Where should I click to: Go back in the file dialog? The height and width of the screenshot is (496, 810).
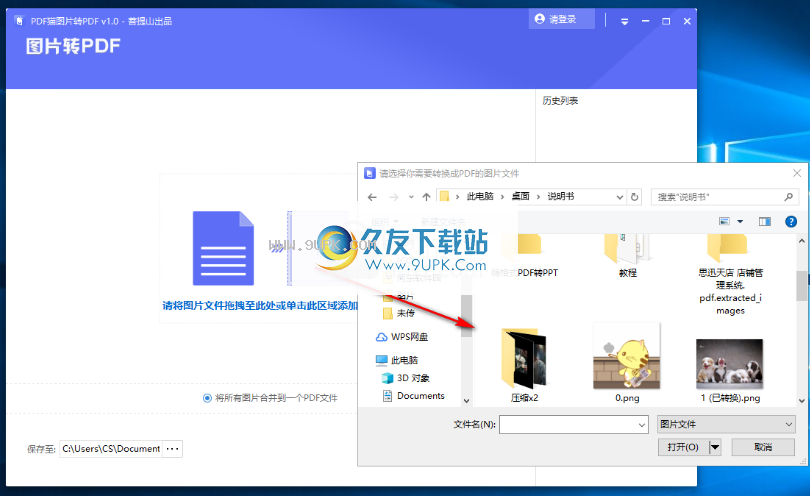[x=372, y=197]
